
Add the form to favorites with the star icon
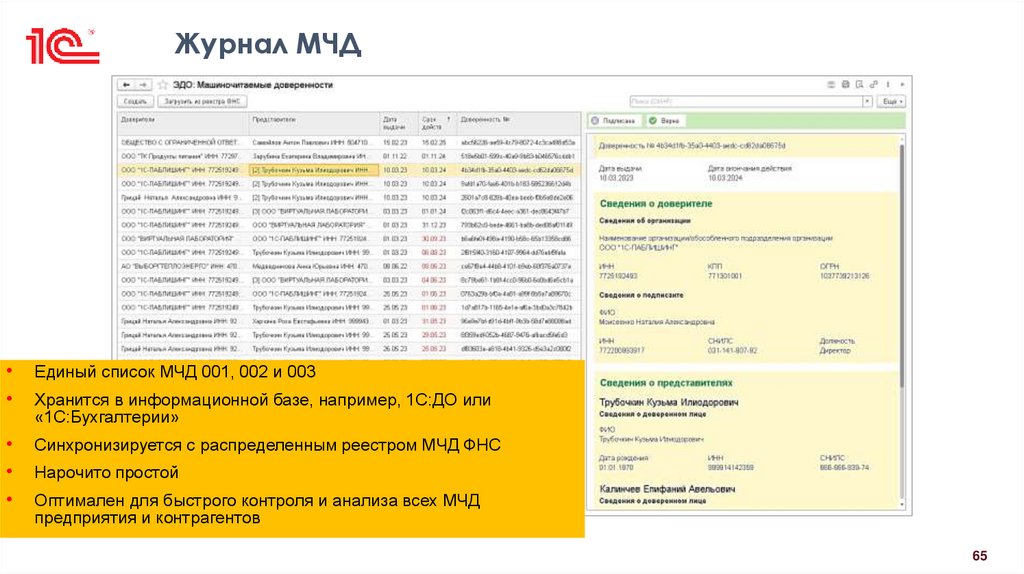pyautogui.click(x=163, y=85)
